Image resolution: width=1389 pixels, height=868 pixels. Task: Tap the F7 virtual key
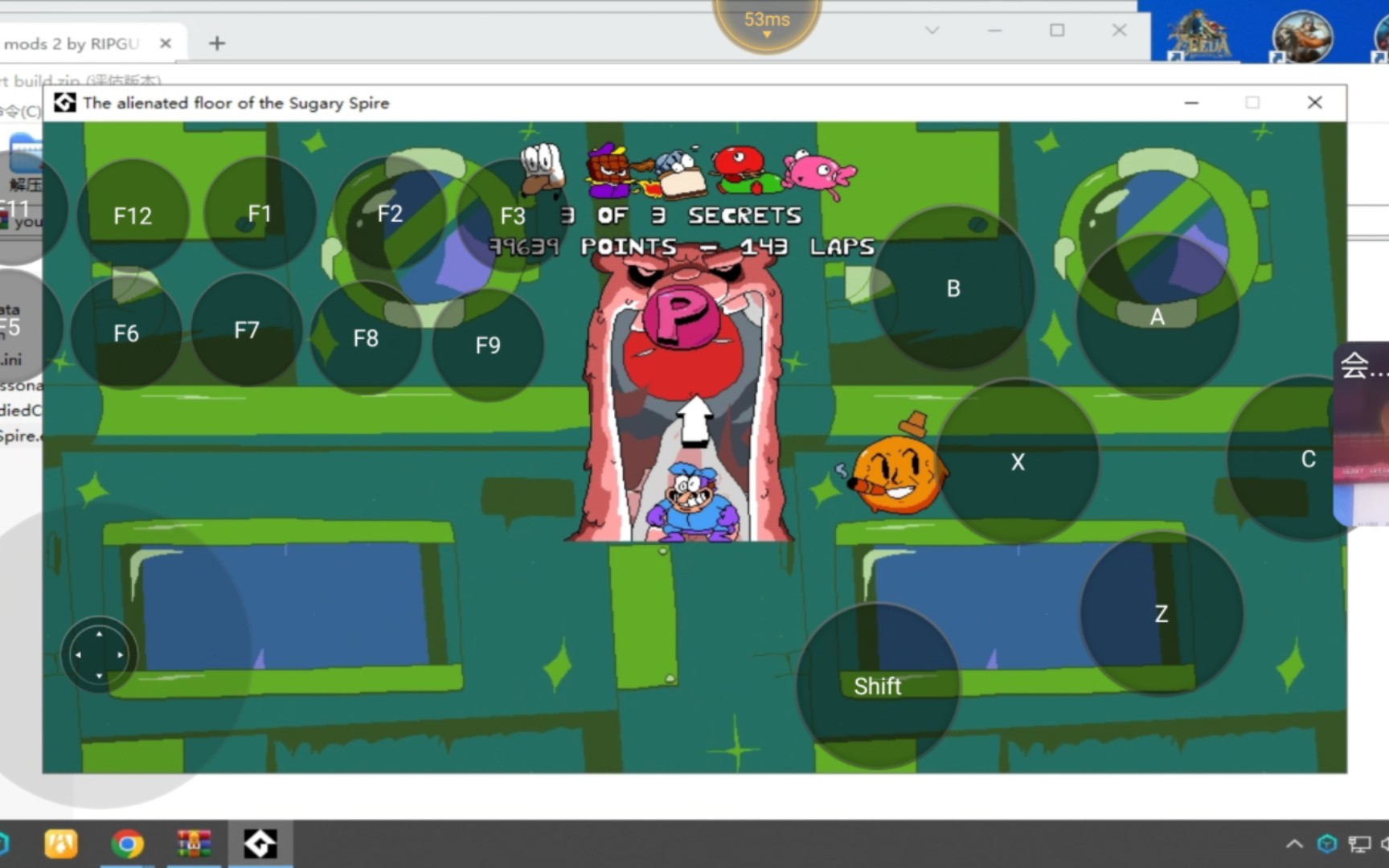tap(247, 330)
